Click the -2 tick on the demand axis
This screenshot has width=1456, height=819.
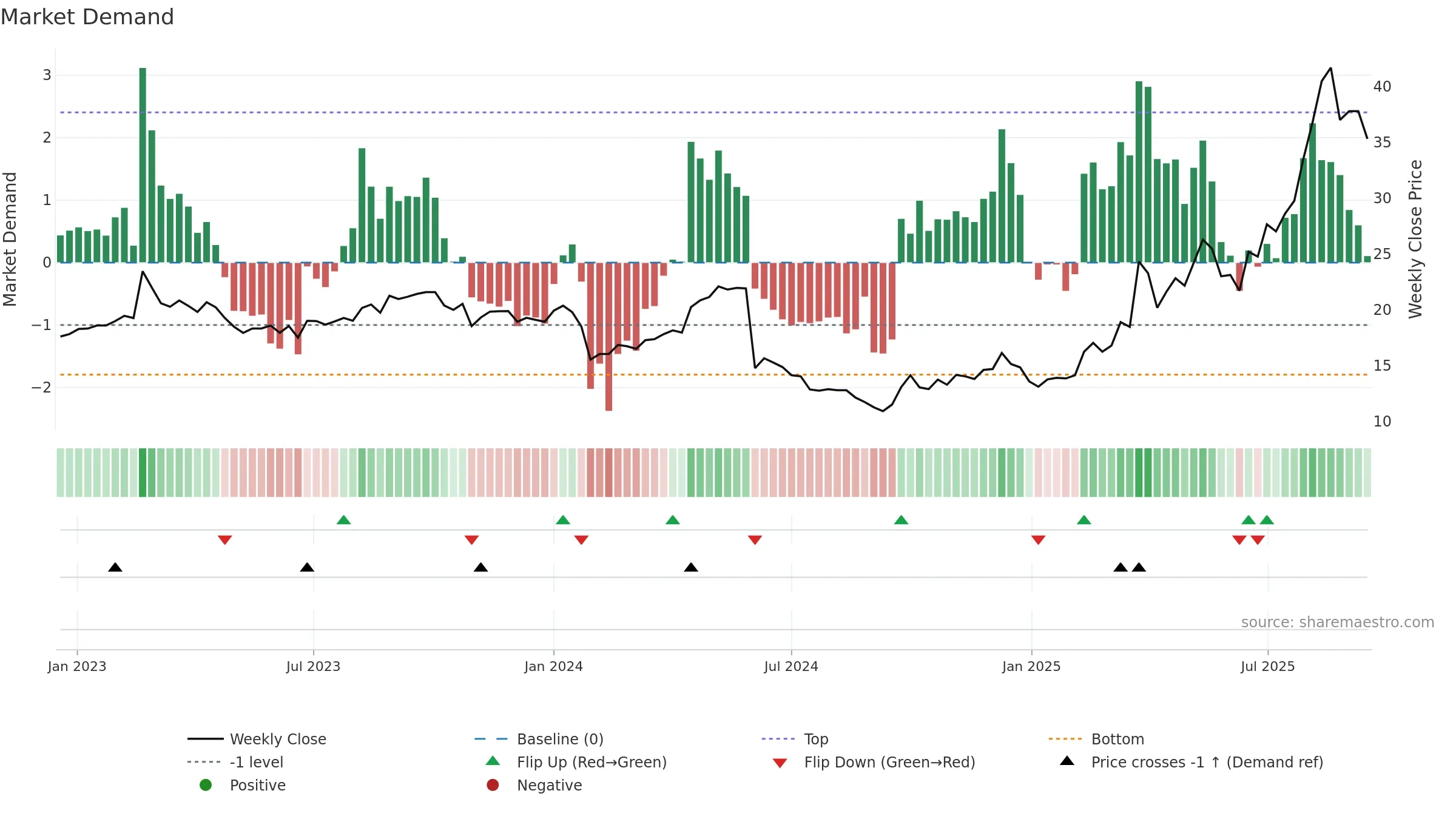[x=42, y=387]
